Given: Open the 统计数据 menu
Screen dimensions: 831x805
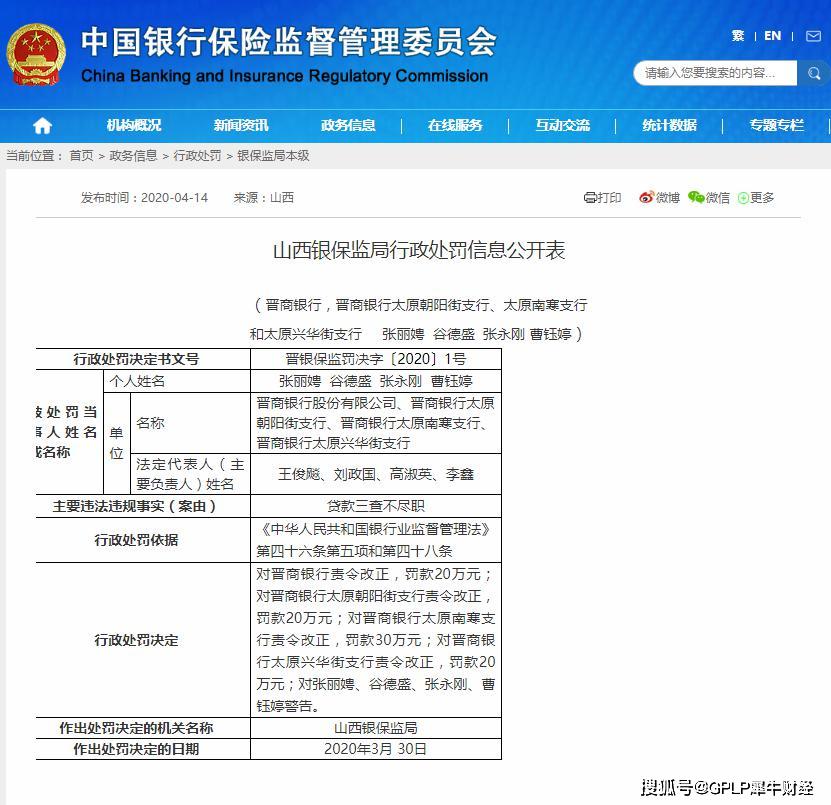Looking at the screenshot, I should click(x=669, y=126).
